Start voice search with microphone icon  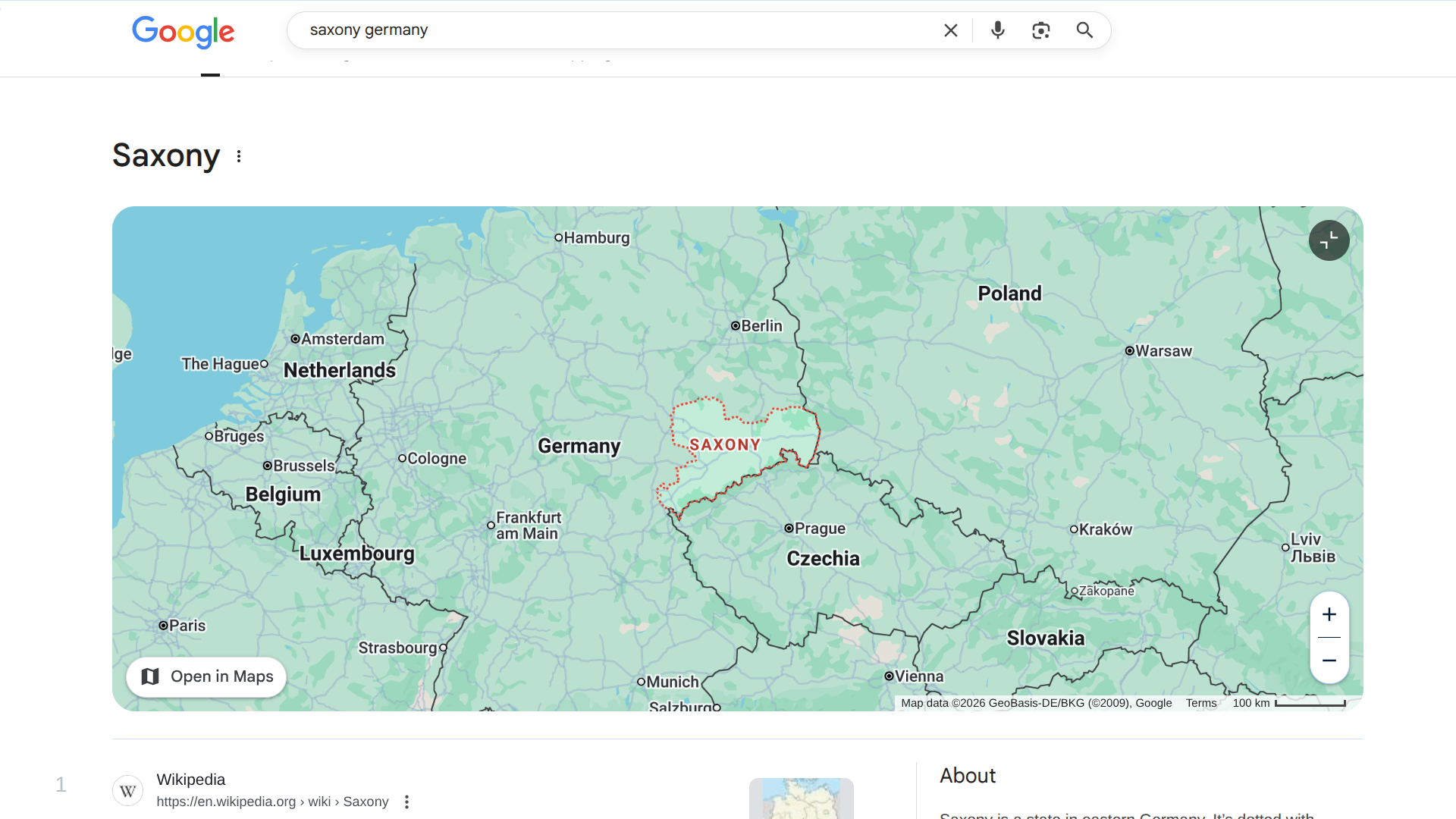(998, 30)
